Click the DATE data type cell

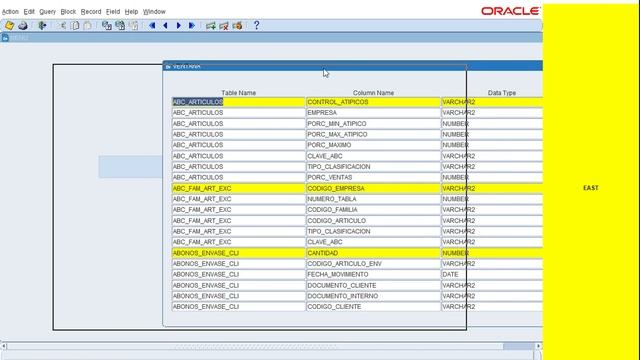pos(492,274)
